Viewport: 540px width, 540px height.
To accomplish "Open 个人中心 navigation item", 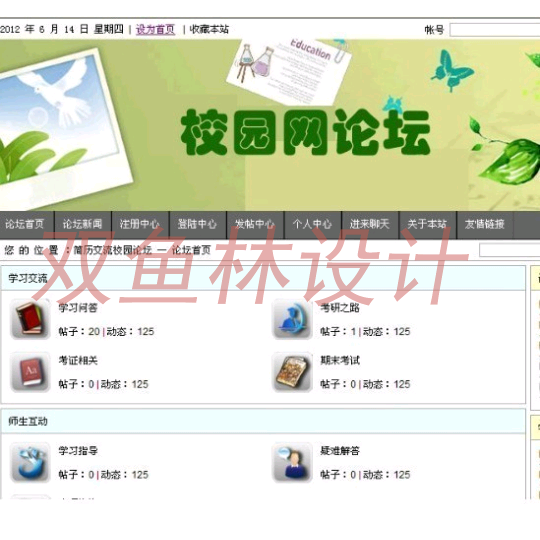I will tap(312, 224).
